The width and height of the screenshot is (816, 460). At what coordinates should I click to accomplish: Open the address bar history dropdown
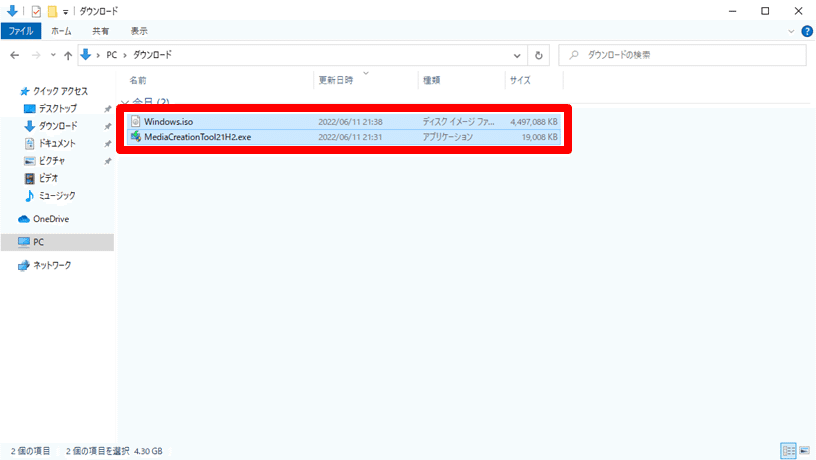tap(517, 55)
